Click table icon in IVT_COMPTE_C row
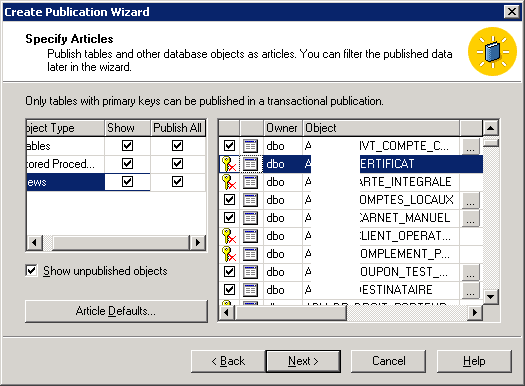 click(250, 146)
